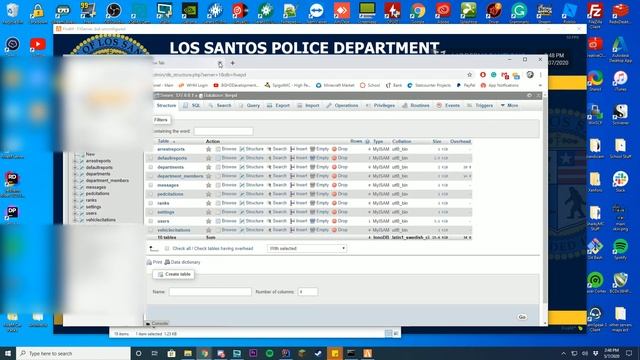The width and height of the screenshot is (640, 360).
Task: Click Print icon below table list
Action: [x=149, y=262]
